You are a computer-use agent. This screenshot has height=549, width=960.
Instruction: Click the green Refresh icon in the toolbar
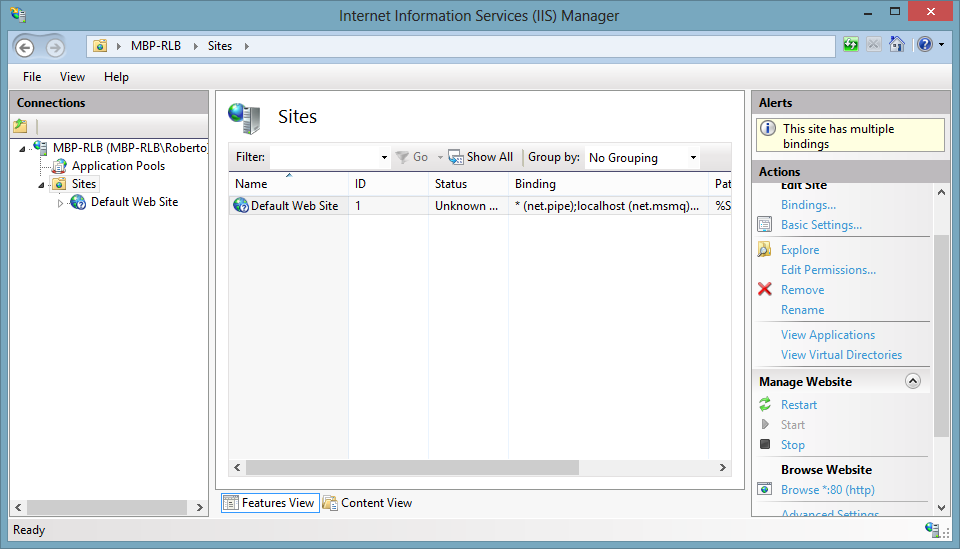[850, 45]
